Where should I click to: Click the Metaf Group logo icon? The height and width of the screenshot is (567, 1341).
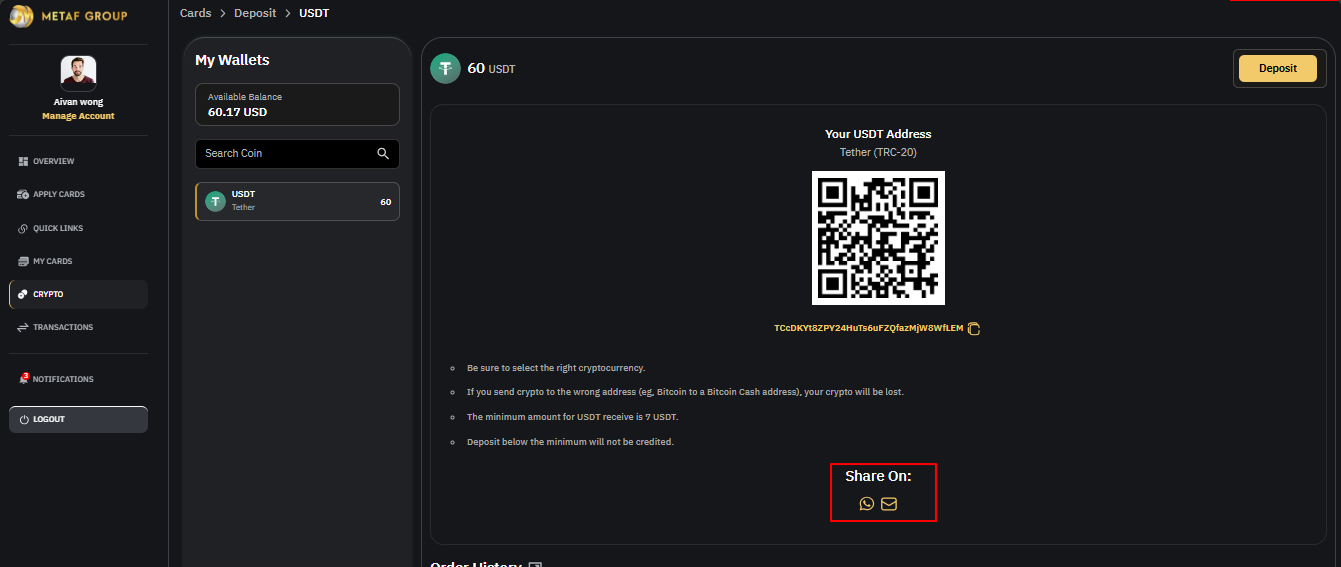[21, 16]
